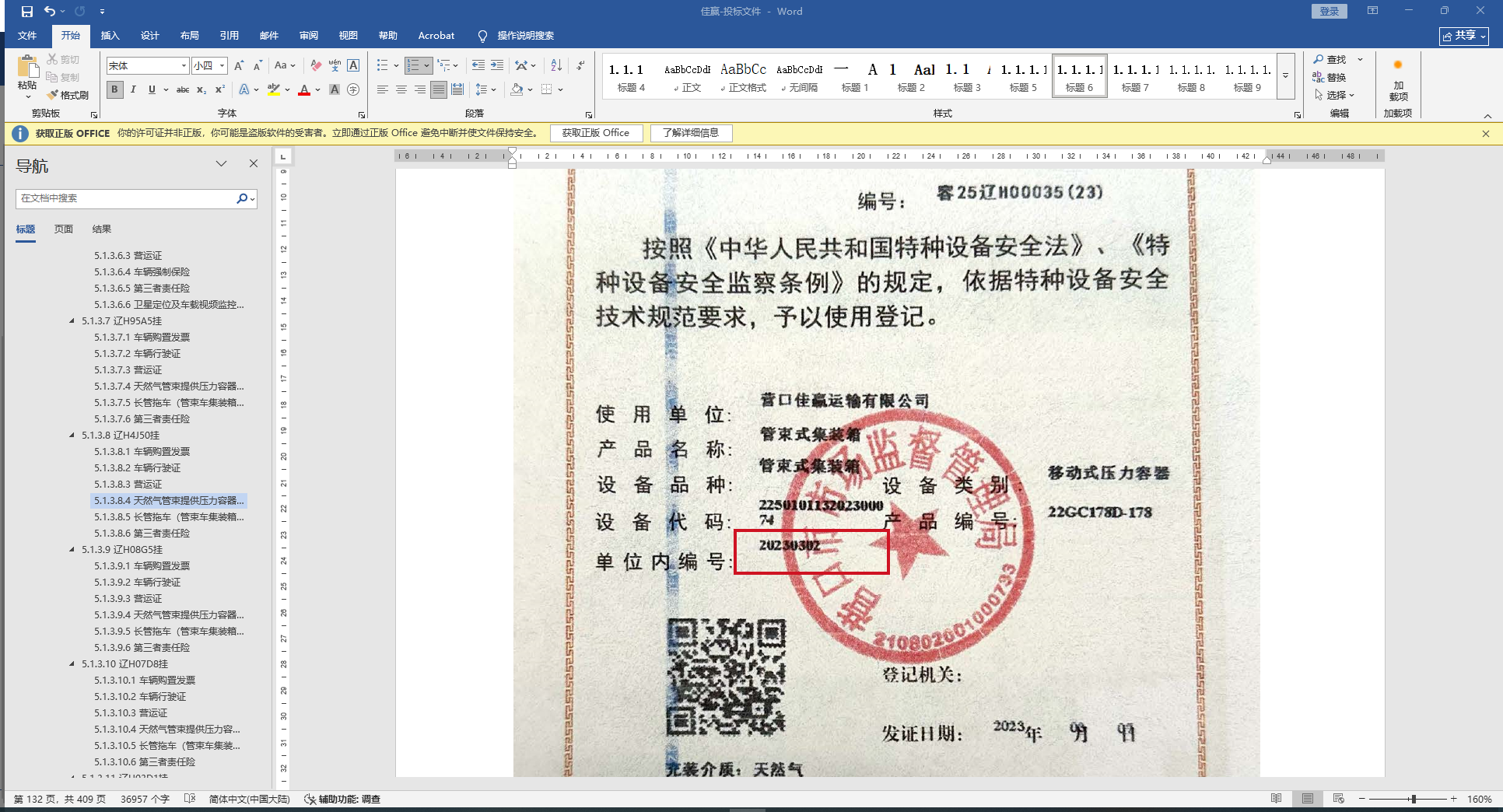This screenshot has width=1503, height=812.
Task: Click the search magnifier in navigation pane
Action: coord(242,198)
